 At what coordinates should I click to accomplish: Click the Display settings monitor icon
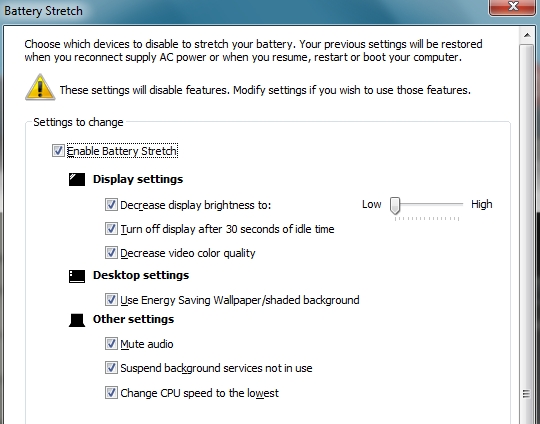click(77, 179)
